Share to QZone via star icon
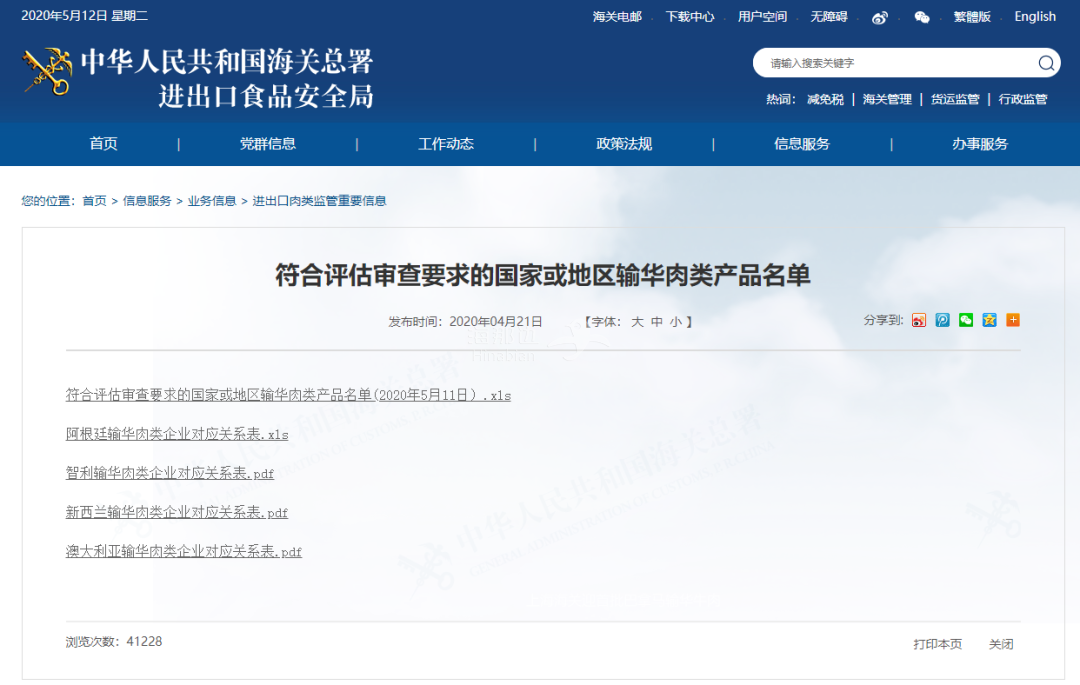The image size is (1080, 685). click(989, 321)
